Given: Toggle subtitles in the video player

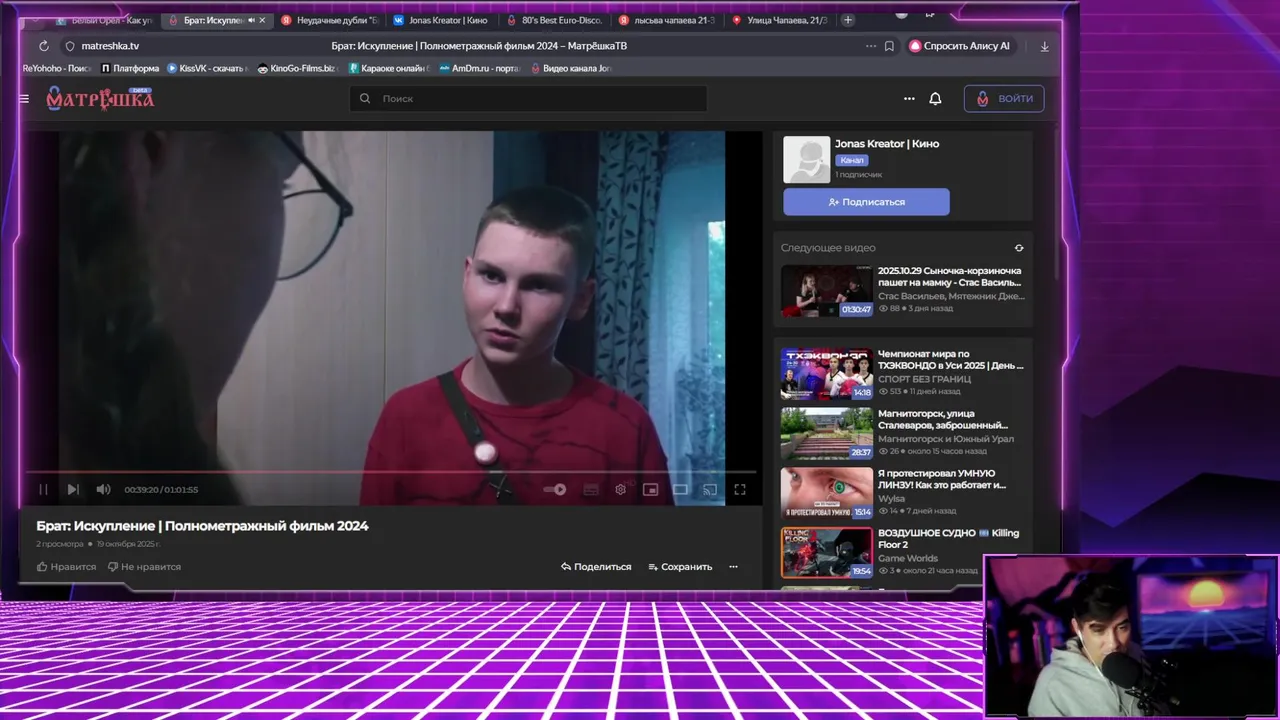Looking at the screenshot, I should tap(591, 489).
